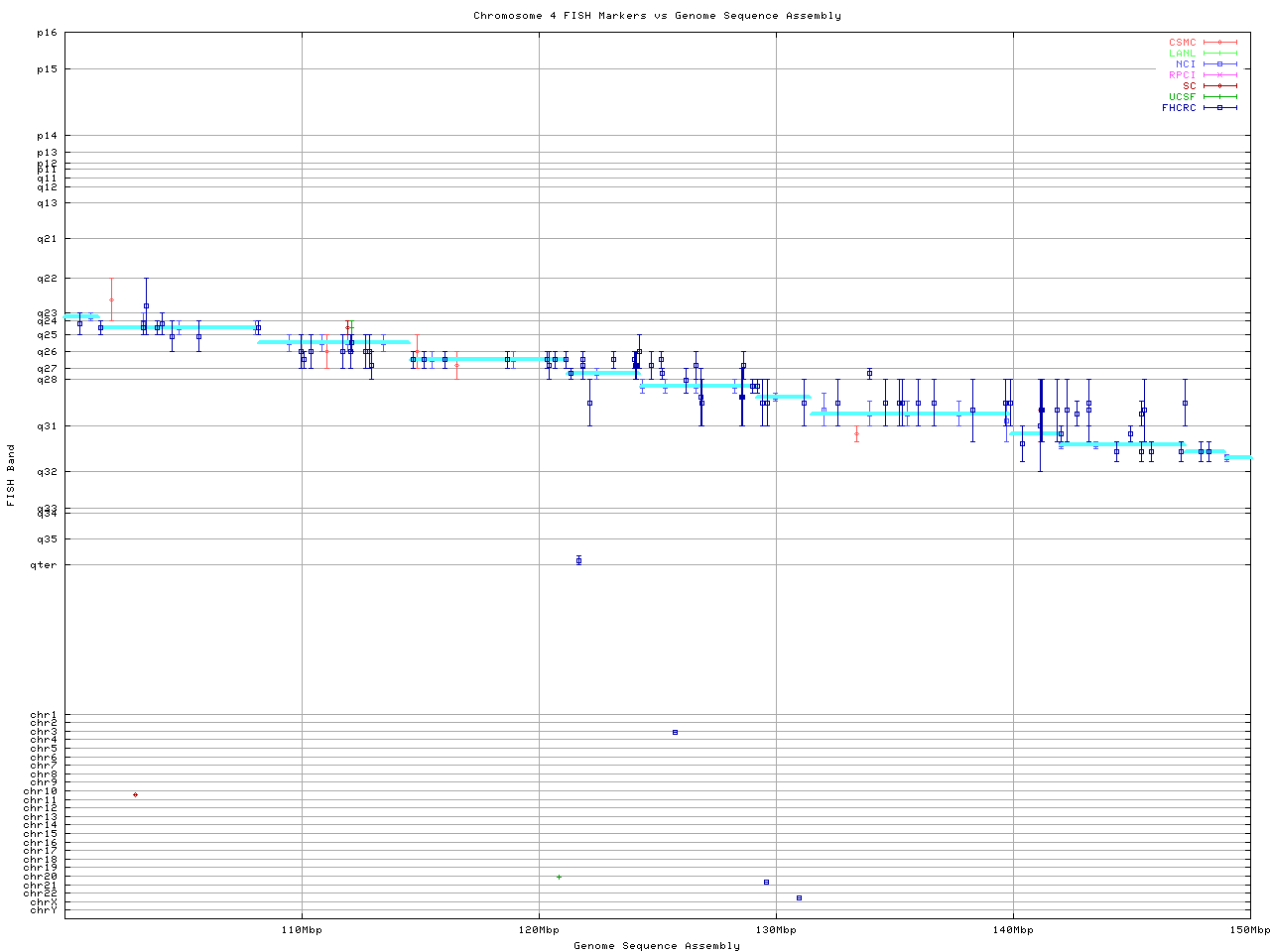The width and height of the screenshot is (1270, 952).
Task: Click the FHCRC legend line sample
Action: (x=1220, y=107)
